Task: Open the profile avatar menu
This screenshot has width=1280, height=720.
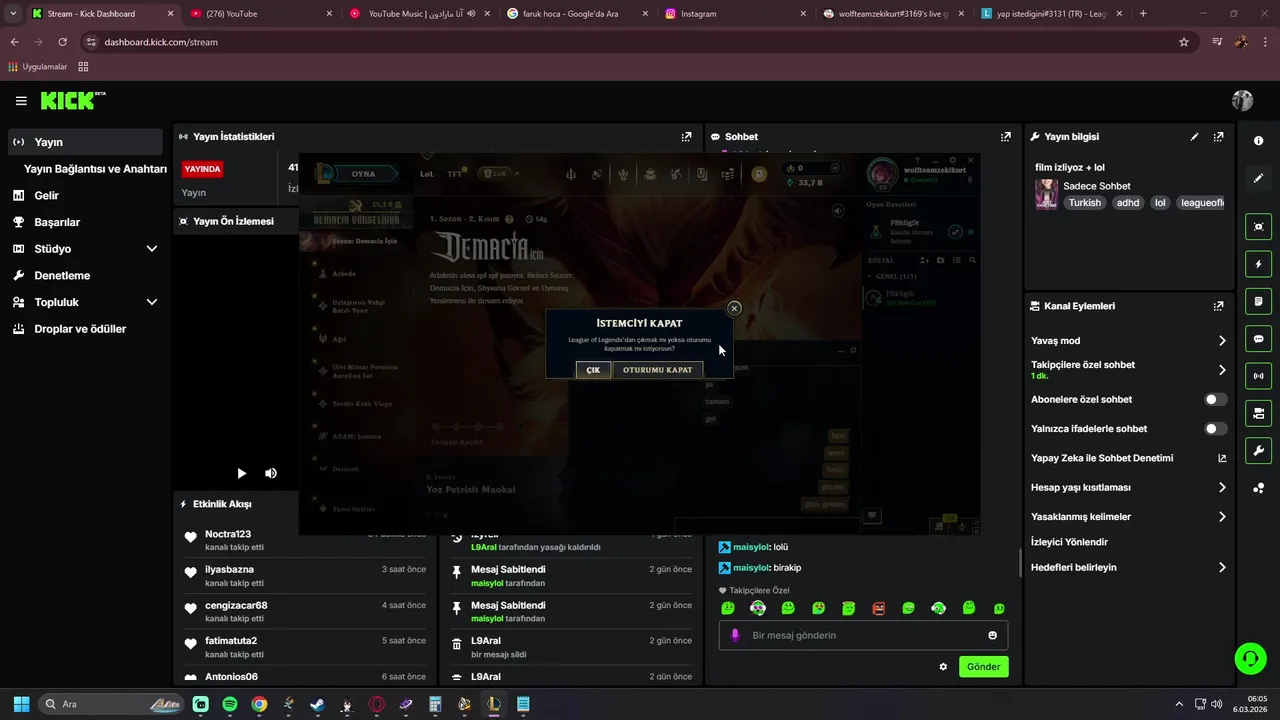Action: click(1242, 100)
